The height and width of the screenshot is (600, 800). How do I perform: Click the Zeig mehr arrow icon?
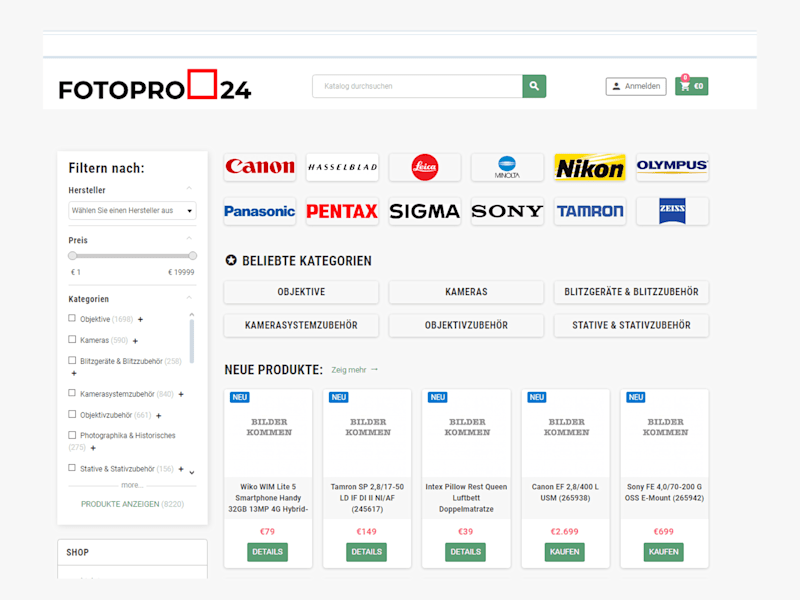(x=374, y=369)
